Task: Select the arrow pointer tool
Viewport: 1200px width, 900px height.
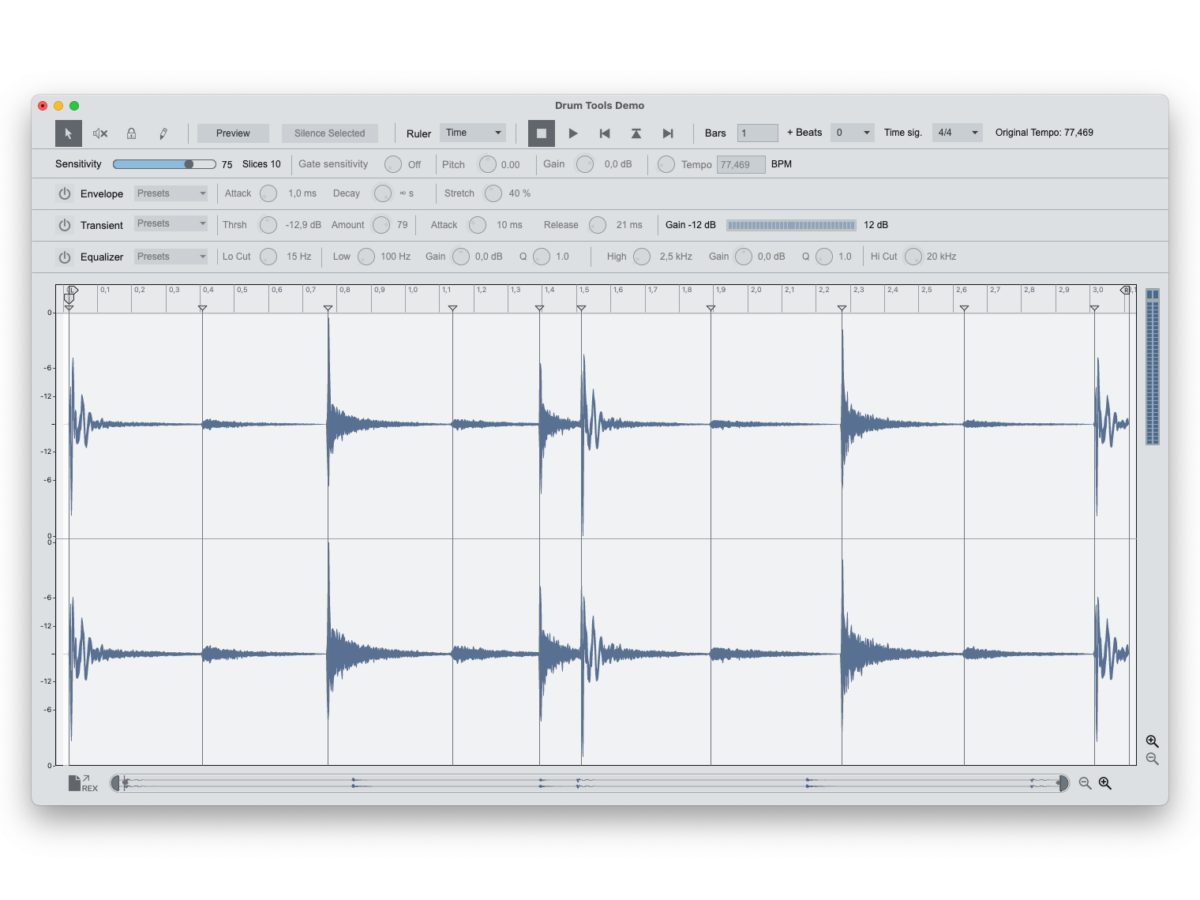Action: [x=68, y=133]
